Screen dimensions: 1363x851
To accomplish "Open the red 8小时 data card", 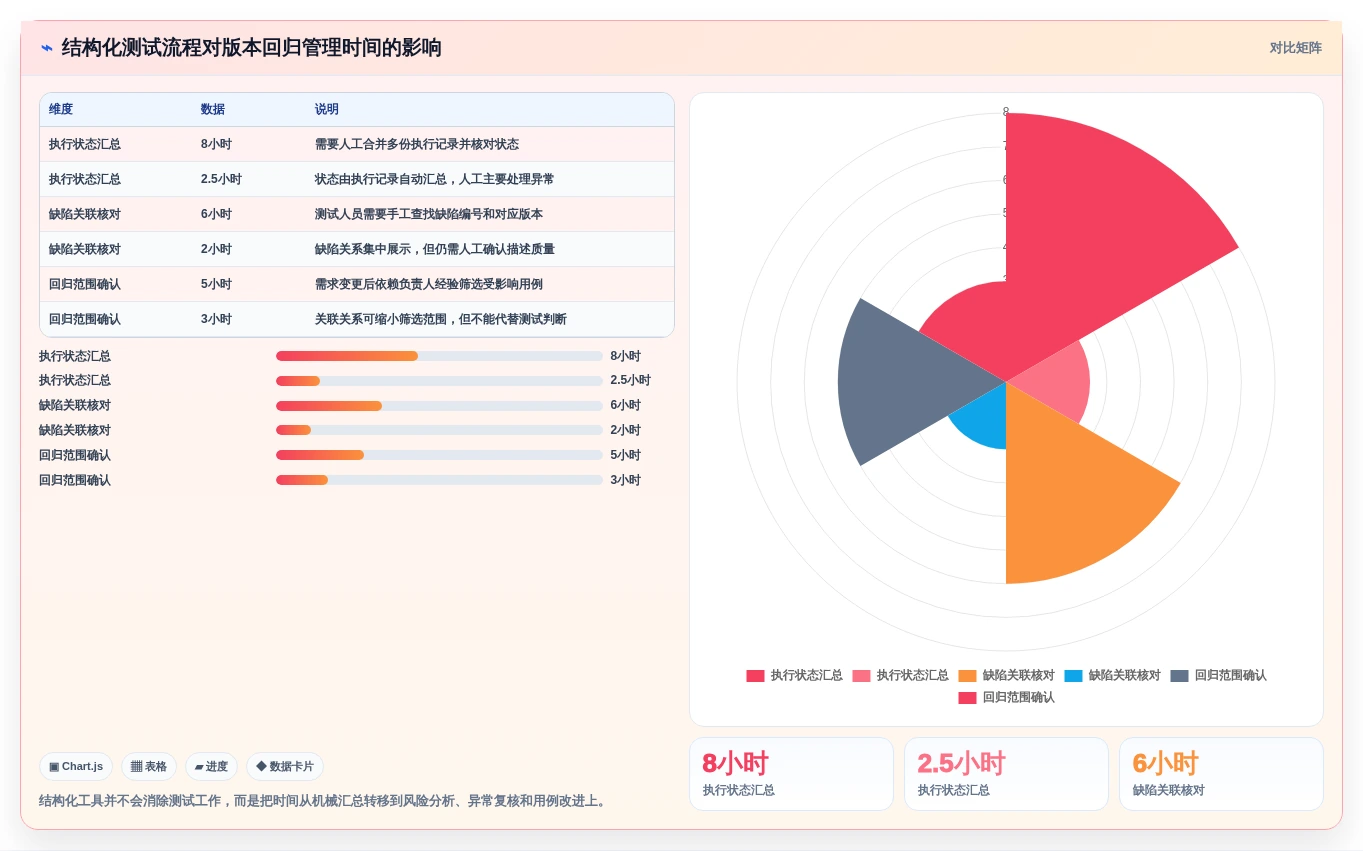I will point(791,774).
